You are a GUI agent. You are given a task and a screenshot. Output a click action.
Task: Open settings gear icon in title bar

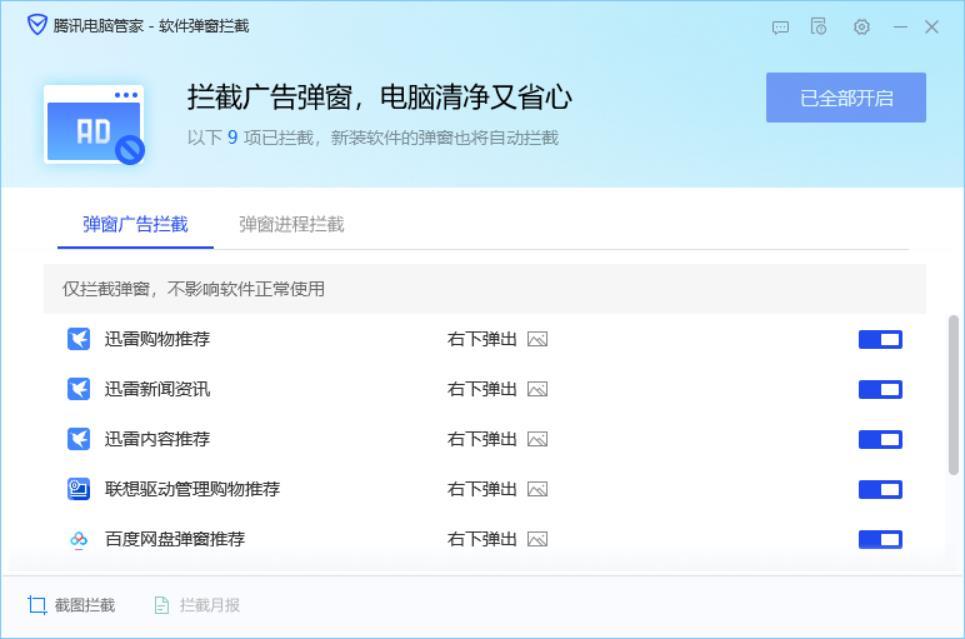[862, 27]
